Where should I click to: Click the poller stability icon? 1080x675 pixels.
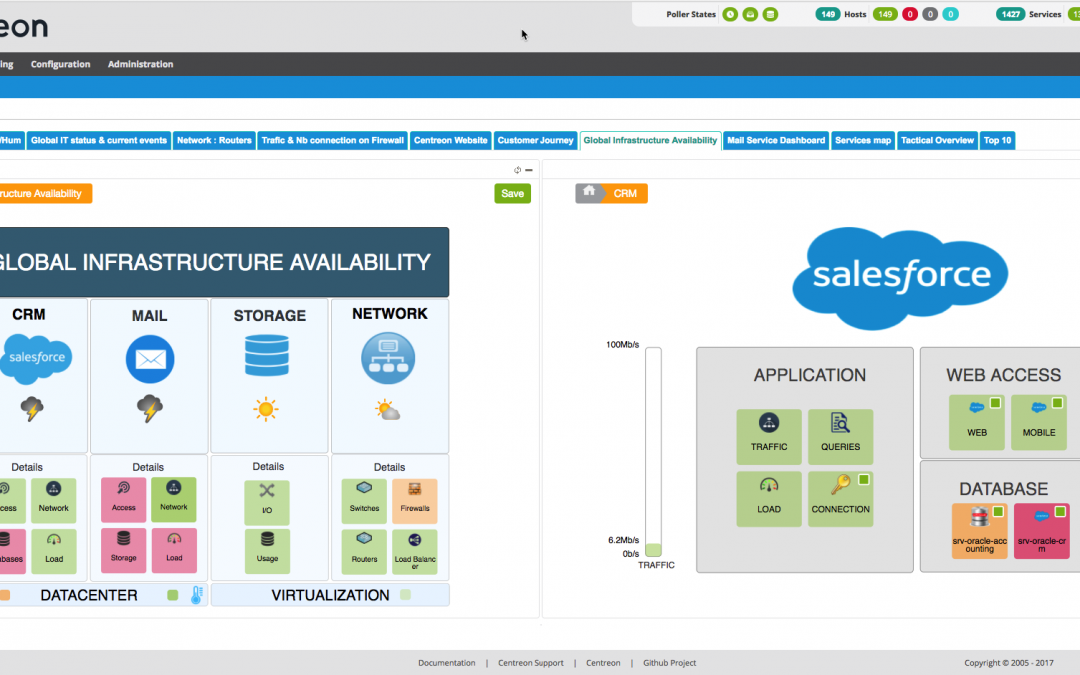click(x=750, y=14)
